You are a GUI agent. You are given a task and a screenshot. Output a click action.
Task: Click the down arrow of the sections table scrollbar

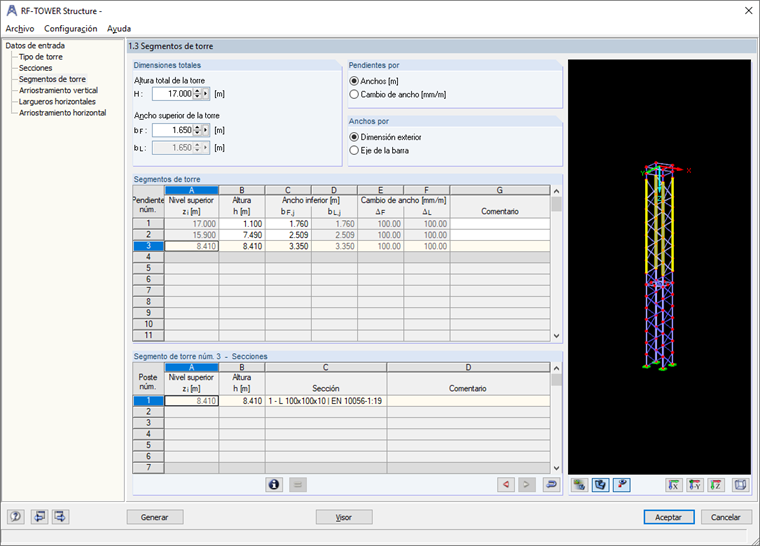[x=556, y=468]
